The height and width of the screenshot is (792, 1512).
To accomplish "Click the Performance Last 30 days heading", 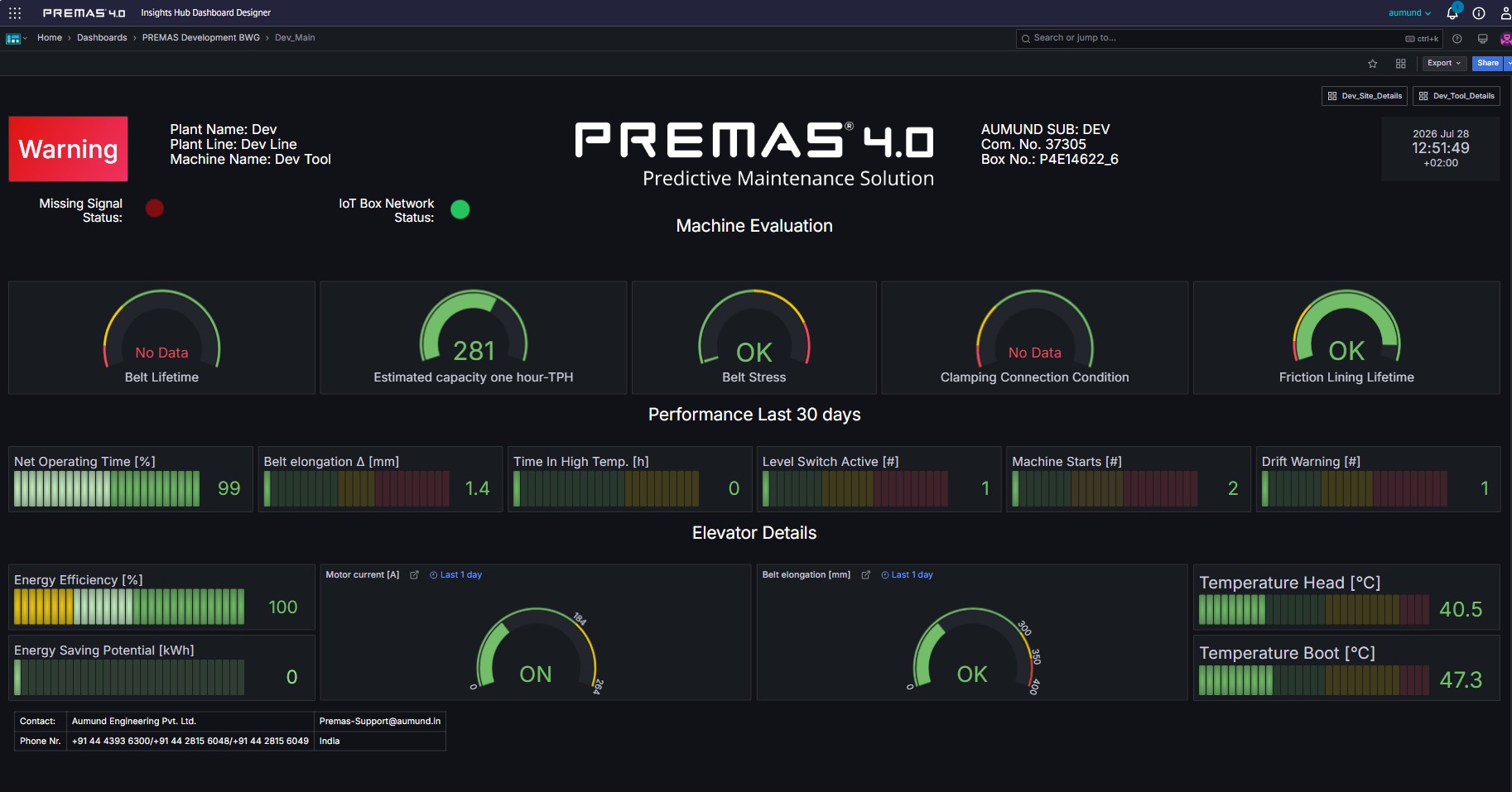I will click(x=754, y=415).
